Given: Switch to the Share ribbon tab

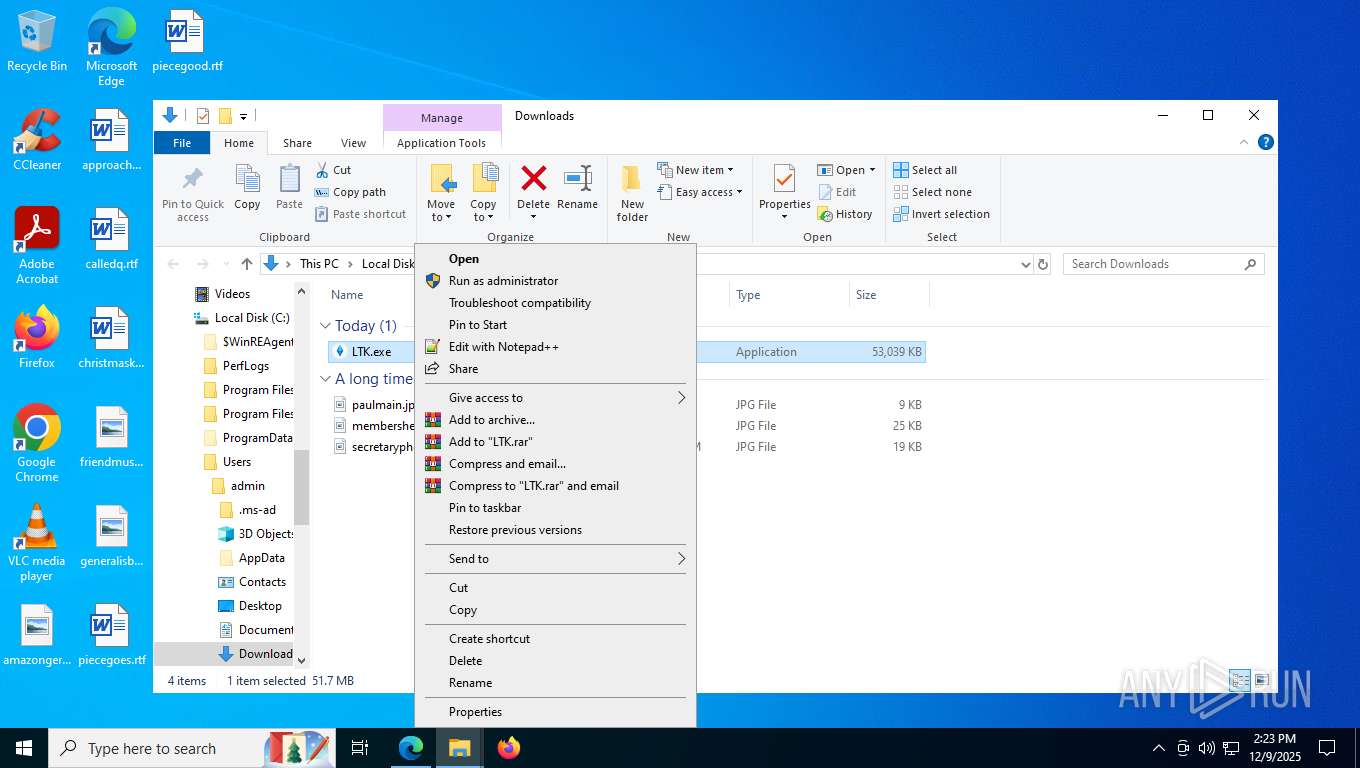Looking at the screenshot, I should 297,143.
